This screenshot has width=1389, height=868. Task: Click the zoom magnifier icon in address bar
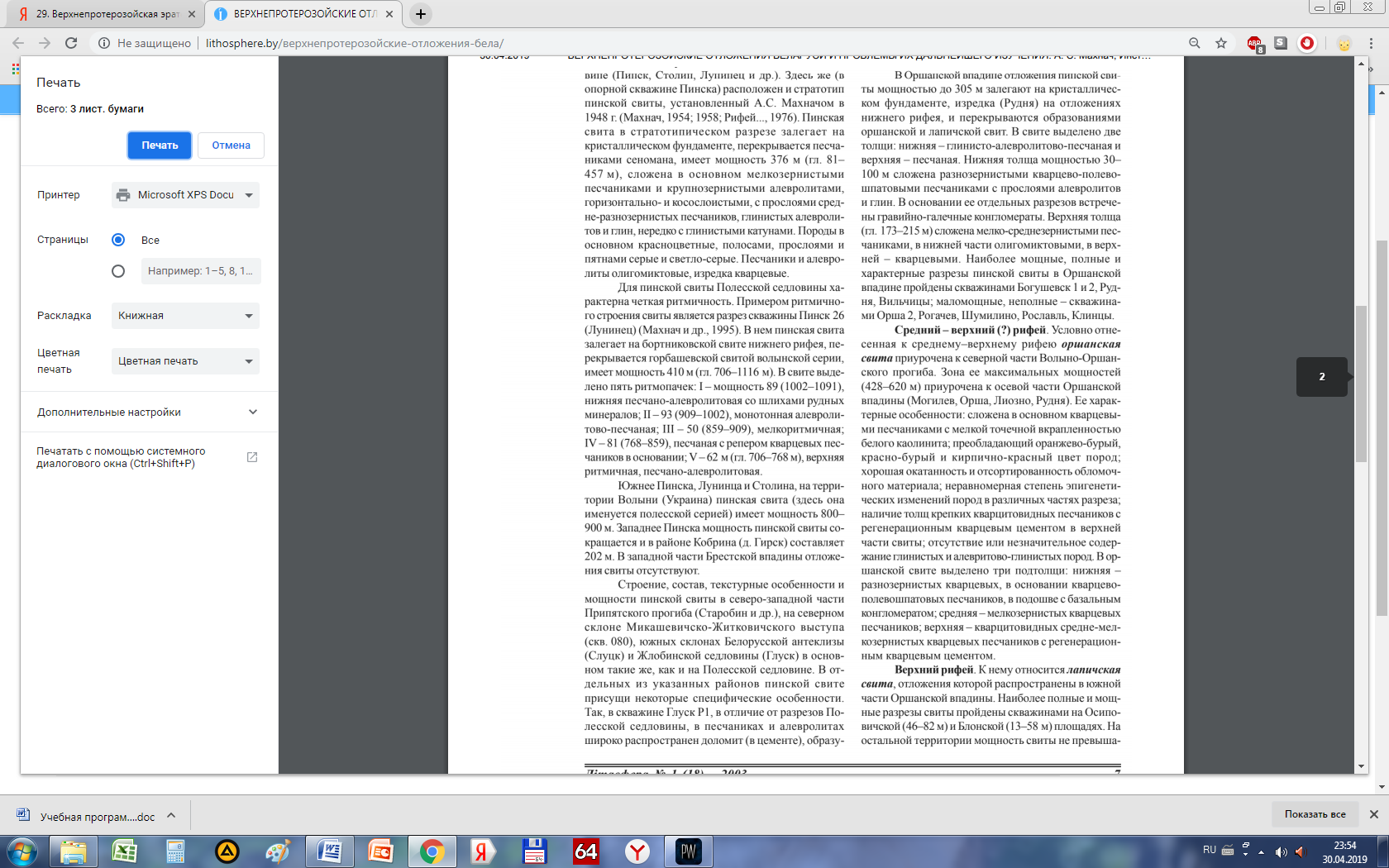(1194, 43)
